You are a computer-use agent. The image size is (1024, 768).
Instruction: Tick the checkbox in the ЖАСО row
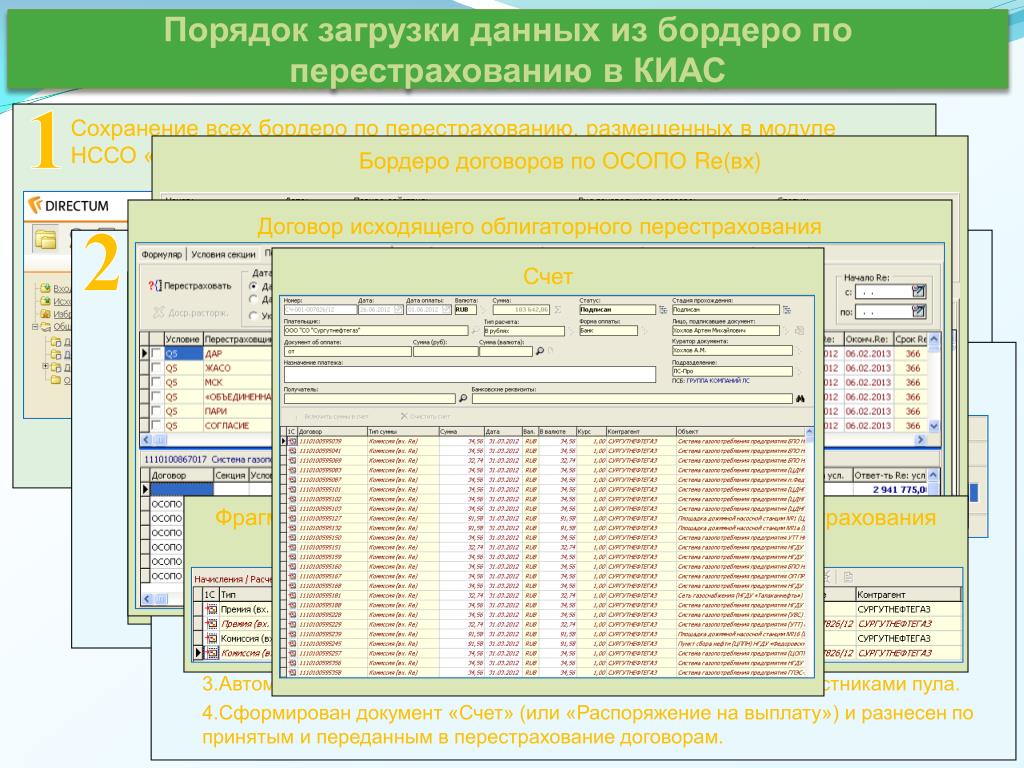coord(156,368)
